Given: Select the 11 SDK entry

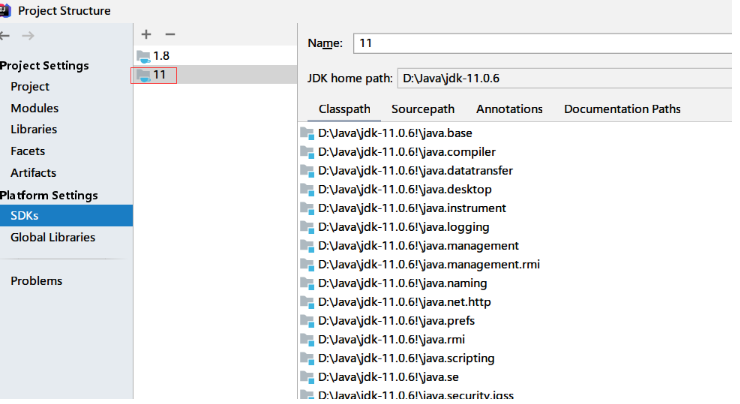Looking at the screenshot, I should coord(216,75).
